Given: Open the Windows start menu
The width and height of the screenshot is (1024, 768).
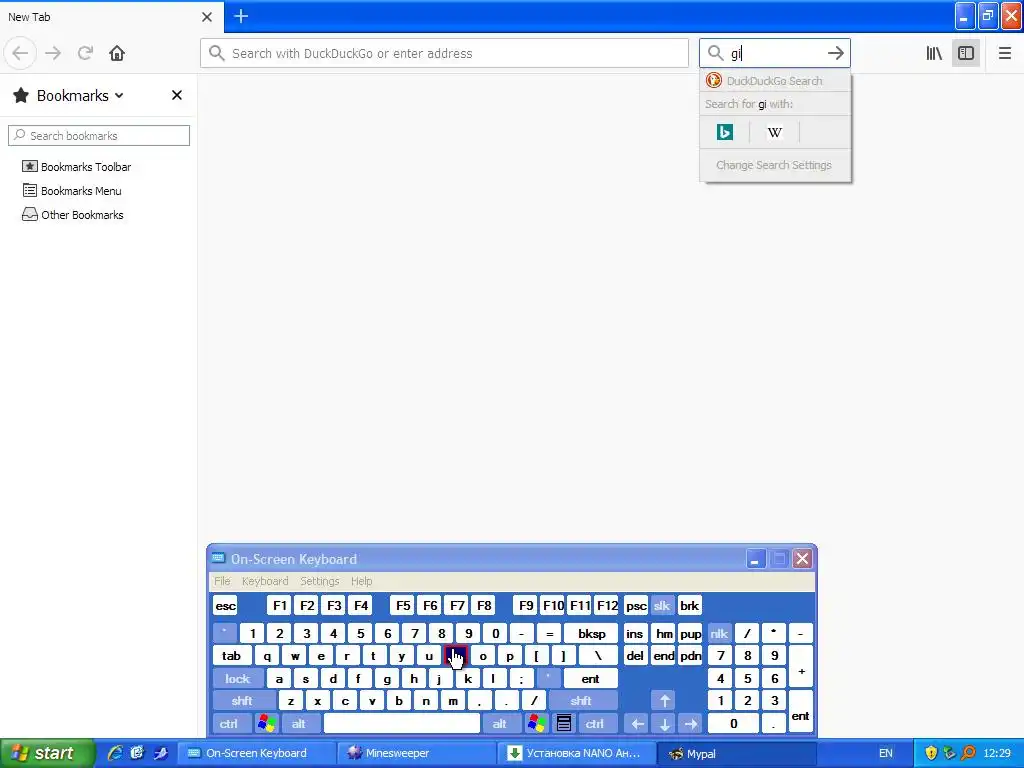Looking at the screenshot, I should (46, 753).
